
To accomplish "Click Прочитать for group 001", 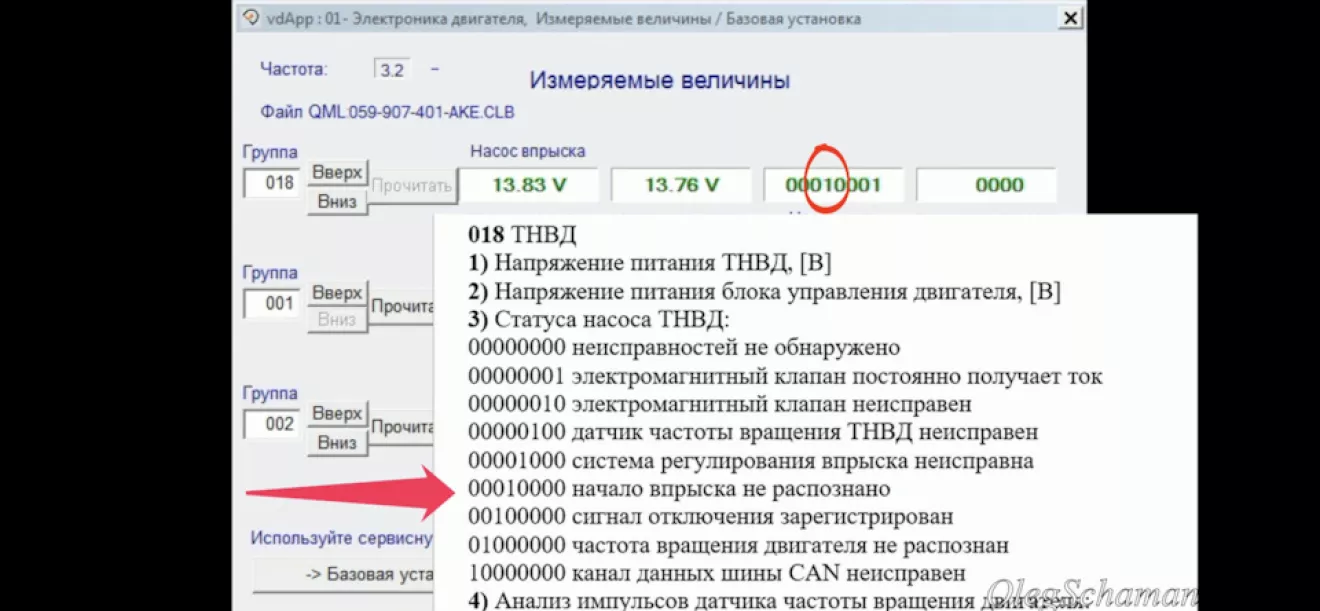I will [402, 307].
